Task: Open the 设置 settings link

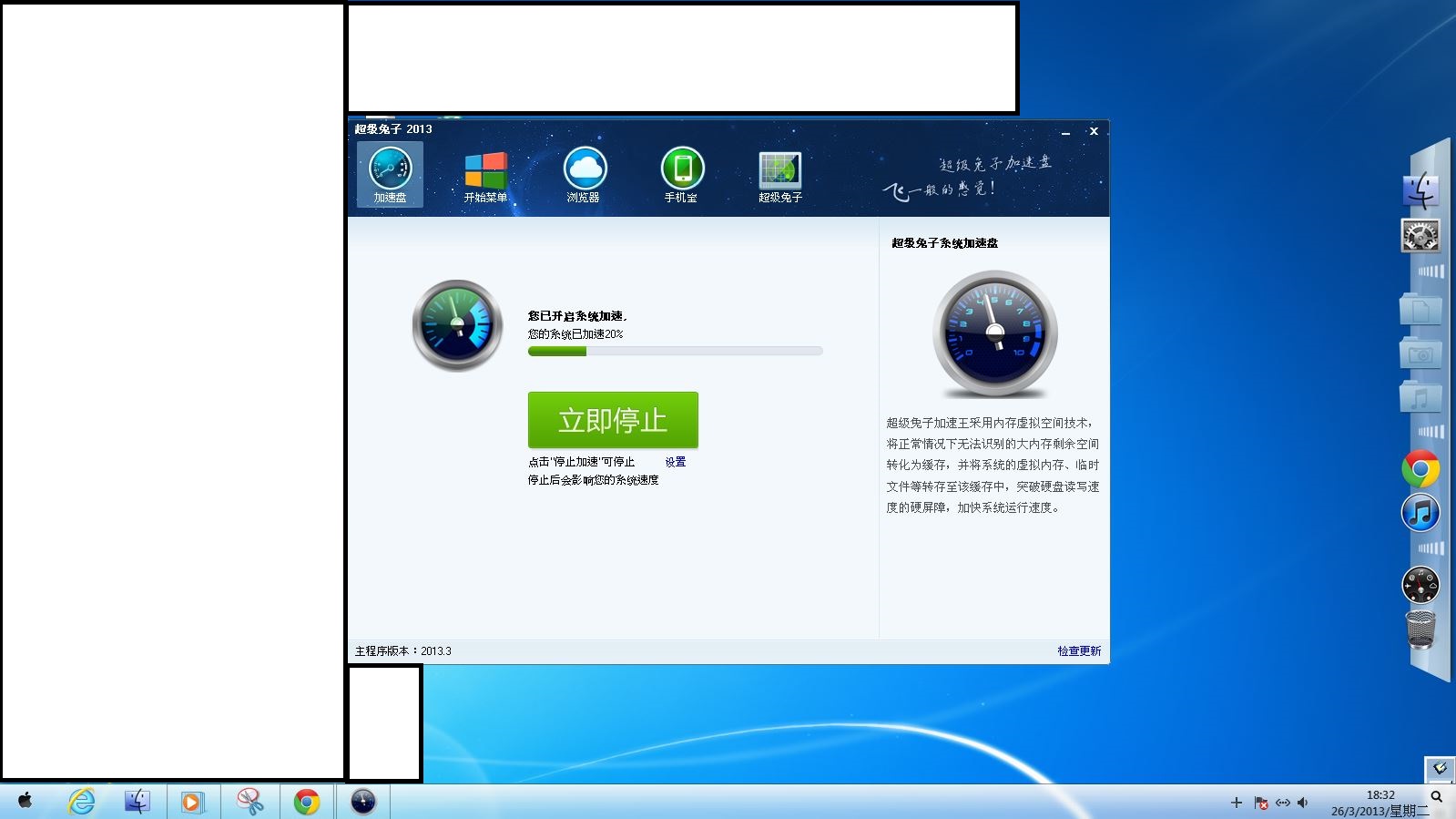Action: [x=675, y=462]
